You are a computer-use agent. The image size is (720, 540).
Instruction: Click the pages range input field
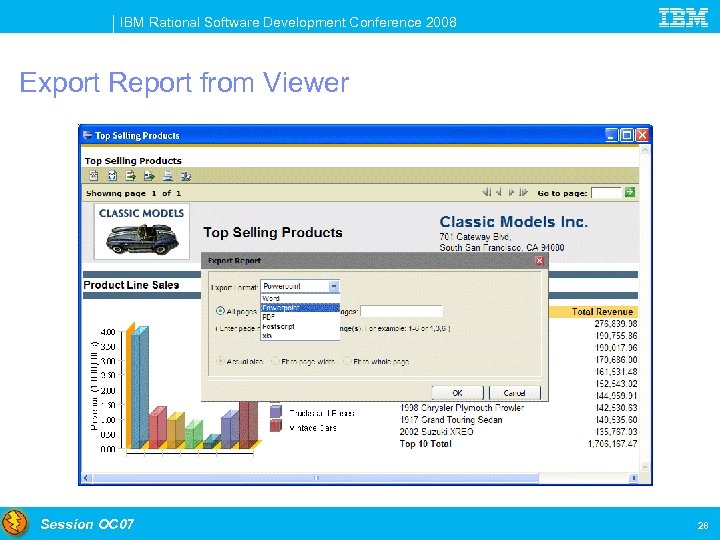pos(402,311)
